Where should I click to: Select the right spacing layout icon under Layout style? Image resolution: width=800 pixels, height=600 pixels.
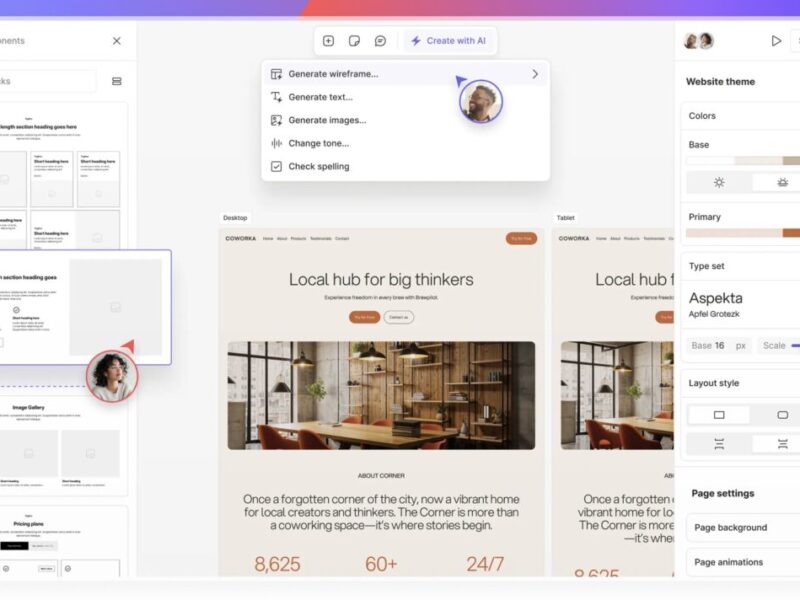pos(782,444)
